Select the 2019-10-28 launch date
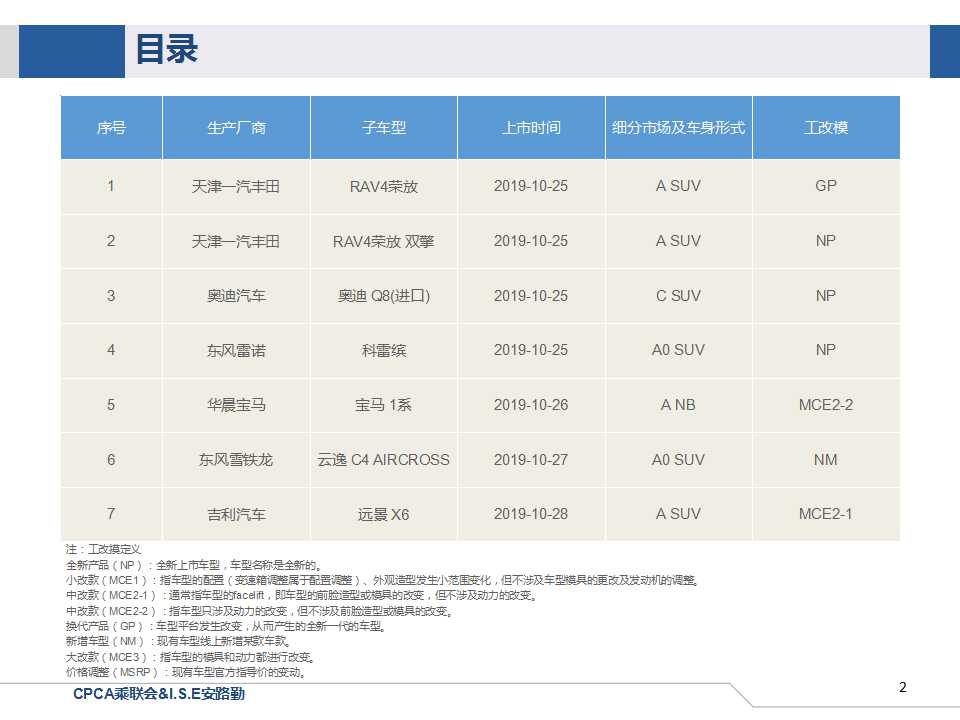The height and width of the screenshot is (720, 960). click(531, 514)
